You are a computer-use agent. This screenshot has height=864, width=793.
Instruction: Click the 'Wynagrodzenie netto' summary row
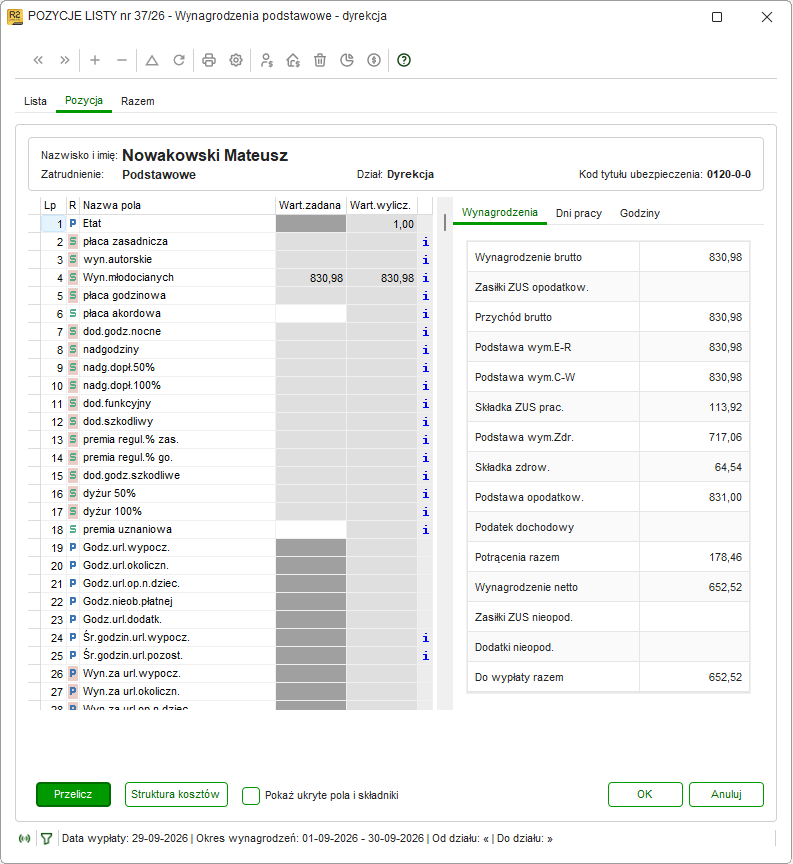point(608,587)
